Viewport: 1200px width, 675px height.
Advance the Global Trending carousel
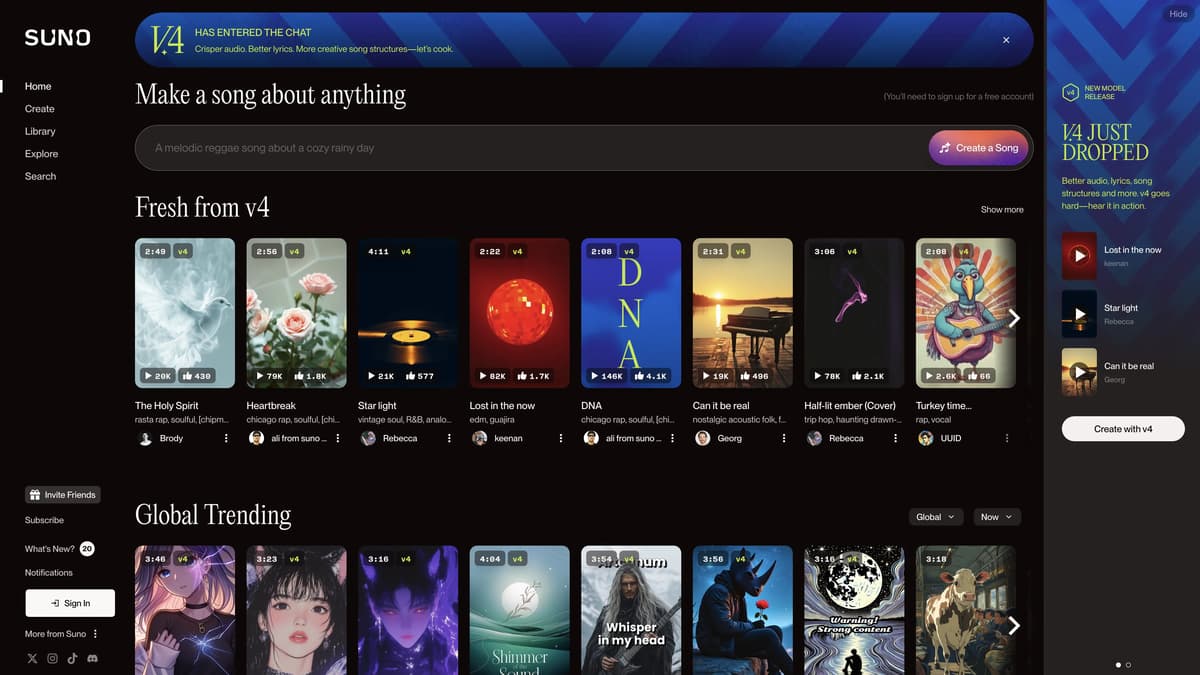(x=1014, y=625)
